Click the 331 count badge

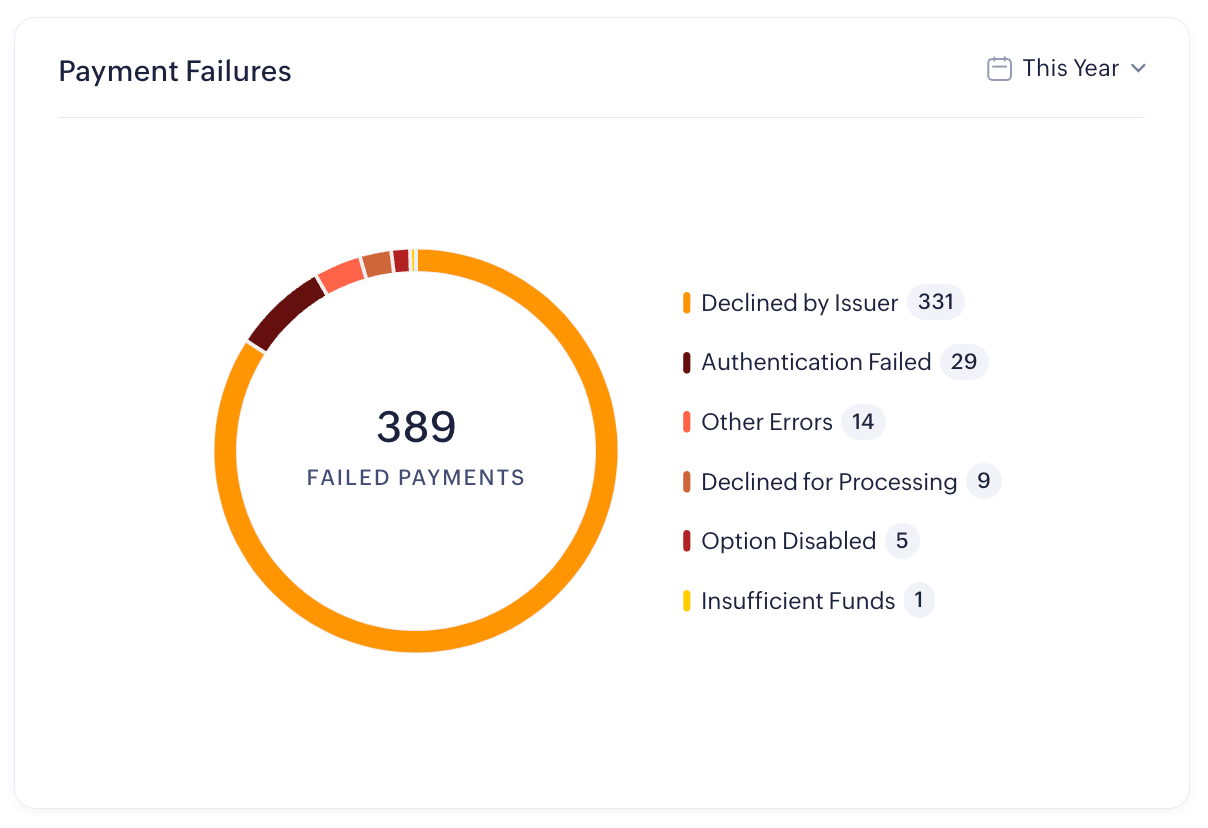pyautogui.click(x=936, y=302)
